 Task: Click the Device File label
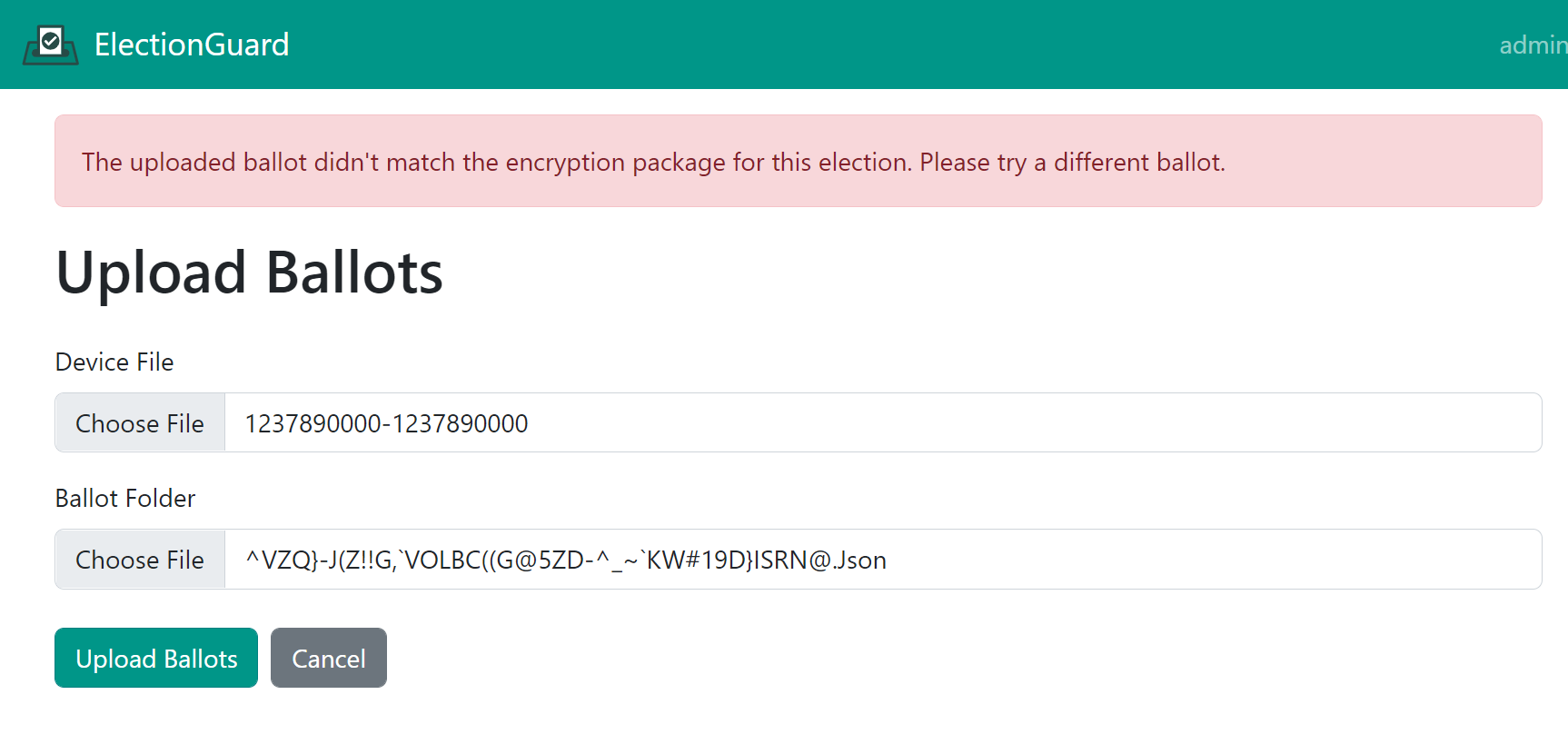point(114,362)
